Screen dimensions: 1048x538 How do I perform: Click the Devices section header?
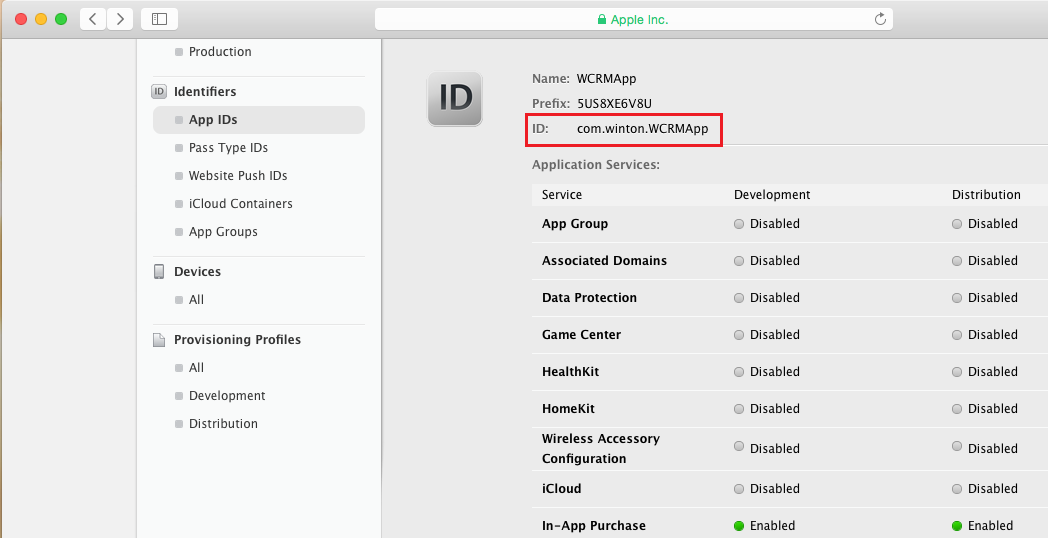coord(197,271)
